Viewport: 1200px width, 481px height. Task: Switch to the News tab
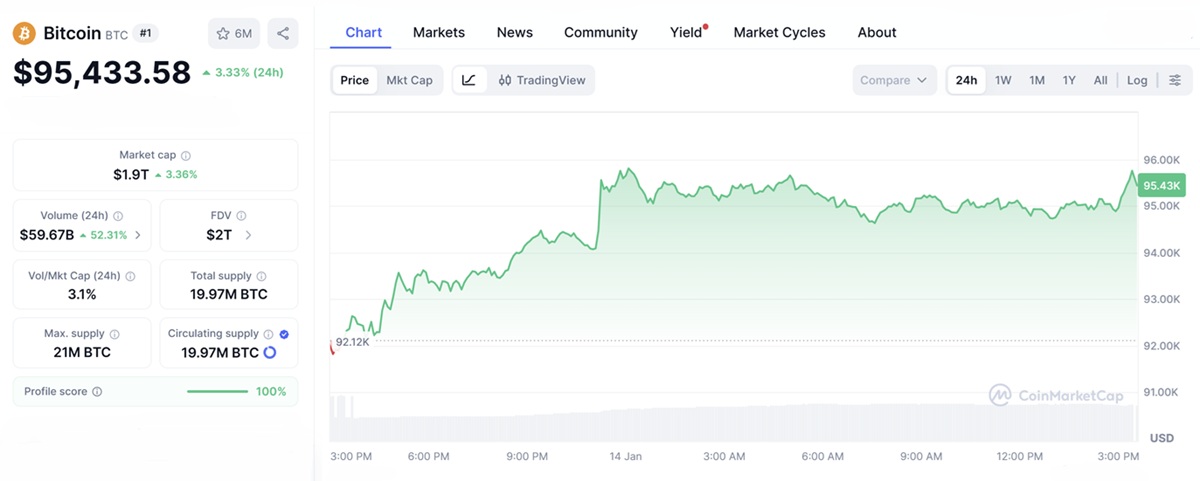pyautogui.click(x=515, y=32)
